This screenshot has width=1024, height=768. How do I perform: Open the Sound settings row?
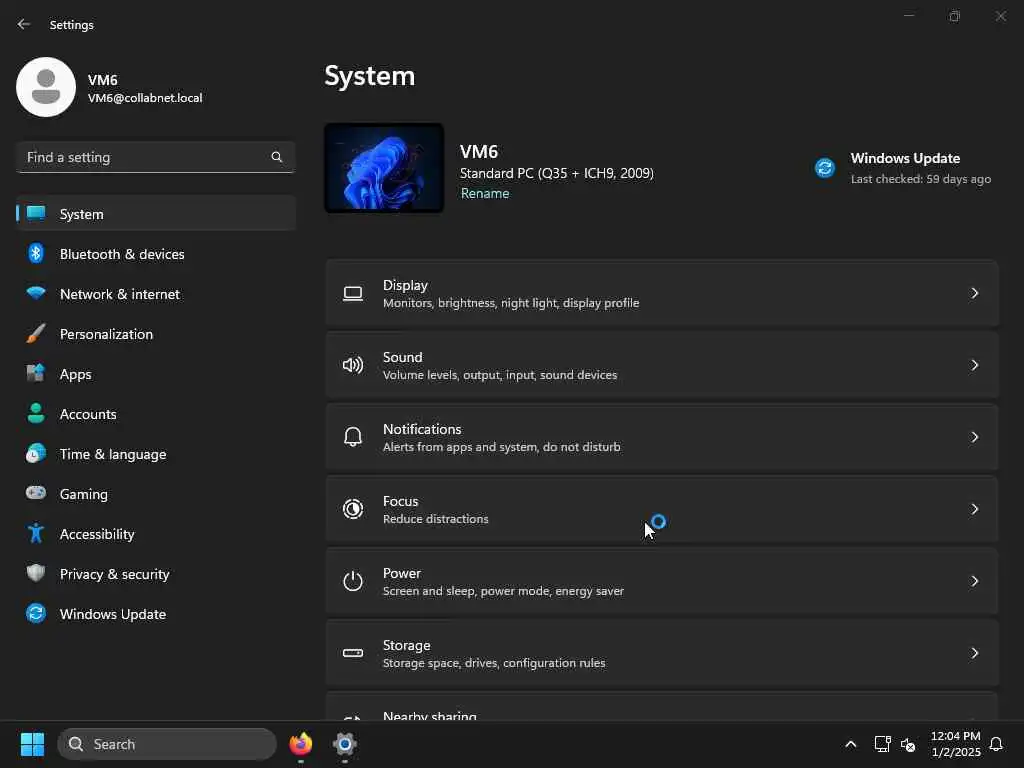pos(662,365)
